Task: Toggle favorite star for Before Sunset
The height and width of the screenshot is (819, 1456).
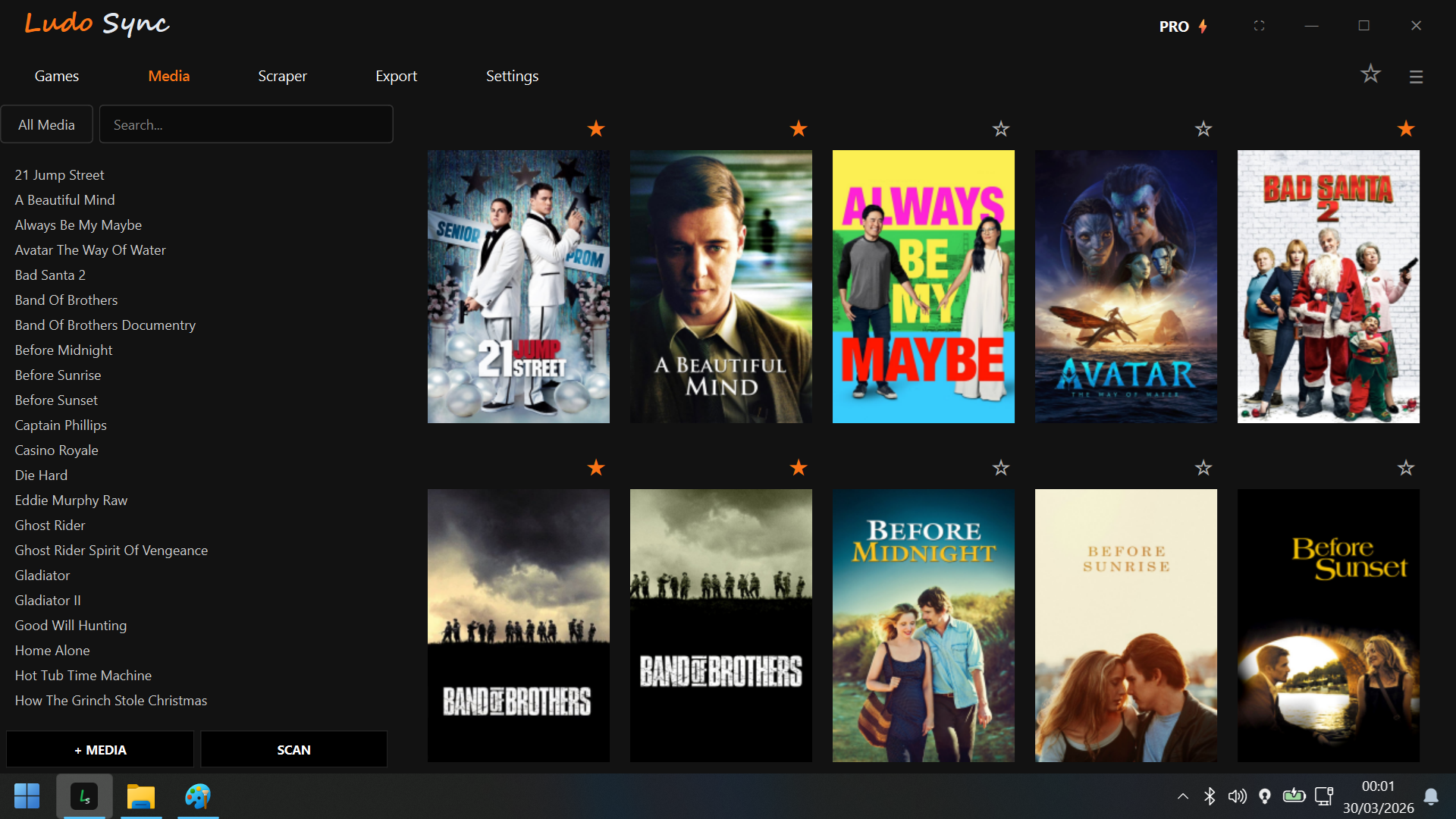Action: click(1406, 468)
